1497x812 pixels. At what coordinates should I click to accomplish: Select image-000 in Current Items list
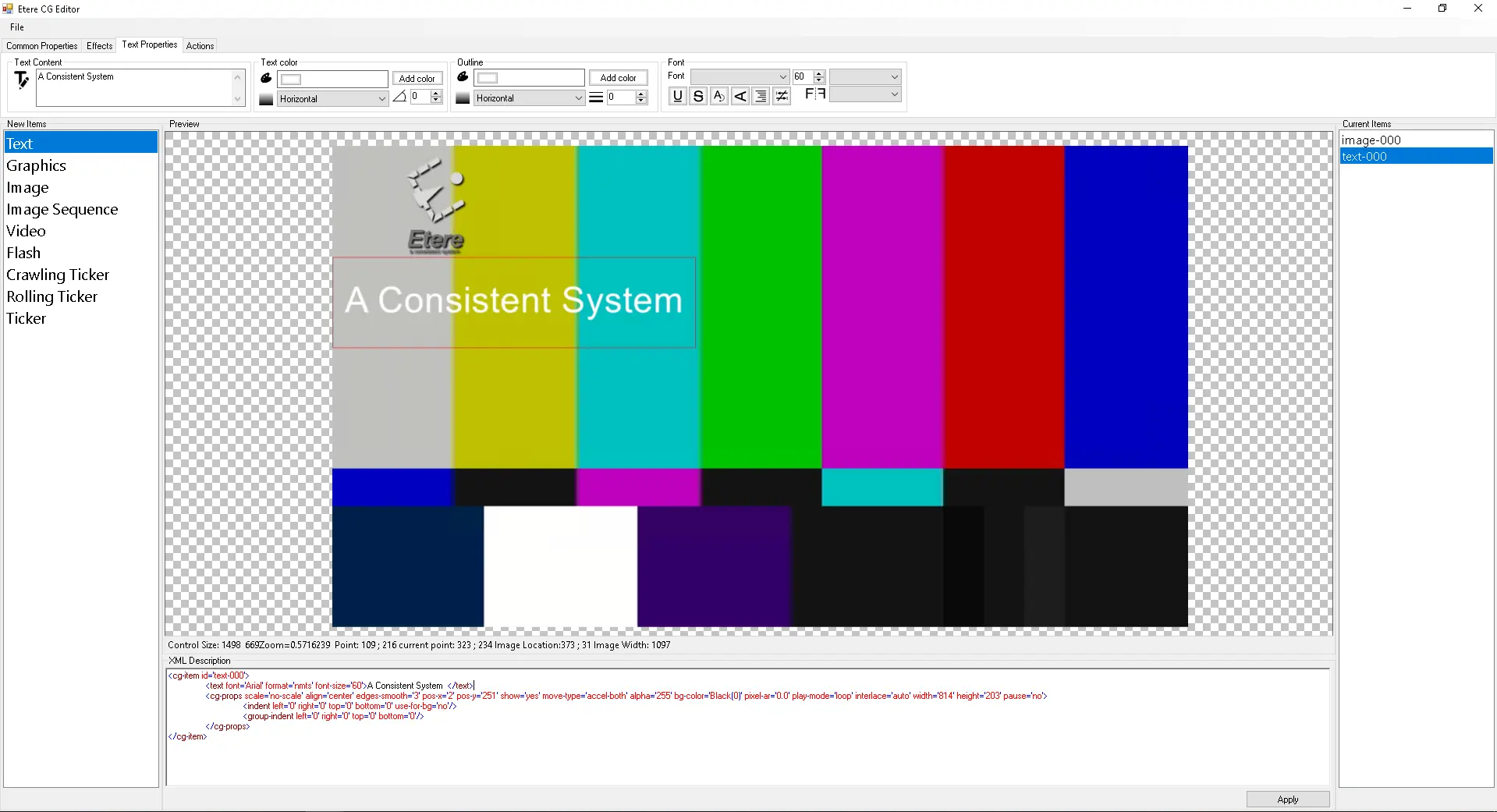coord(1371,140)
